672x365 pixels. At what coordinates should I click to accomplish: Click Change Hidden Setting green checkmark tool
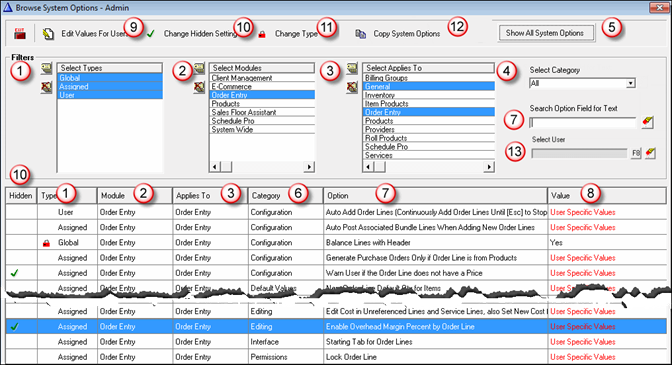tap(151, 33)
